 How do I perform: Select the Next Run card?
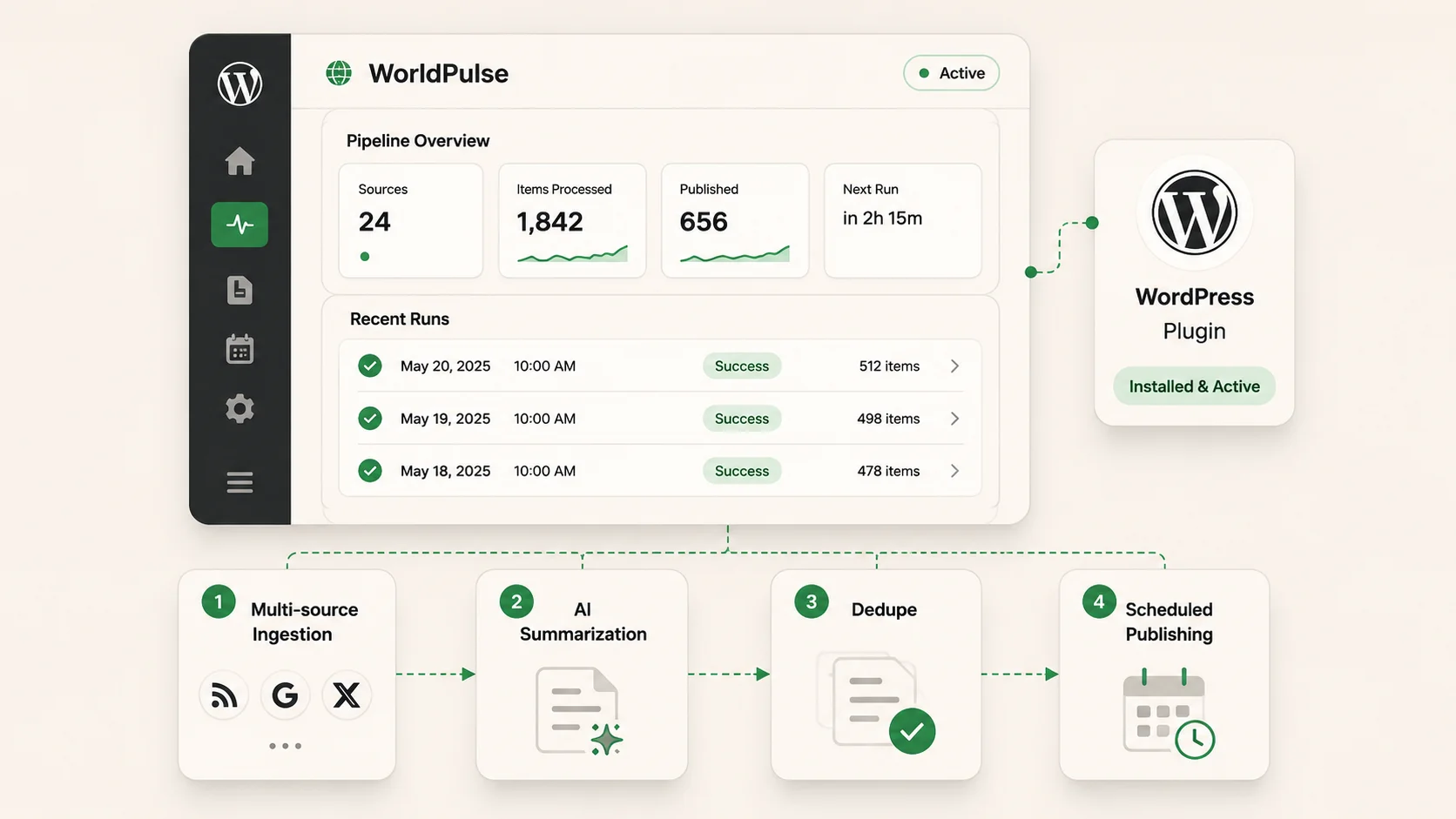[903, 221]
